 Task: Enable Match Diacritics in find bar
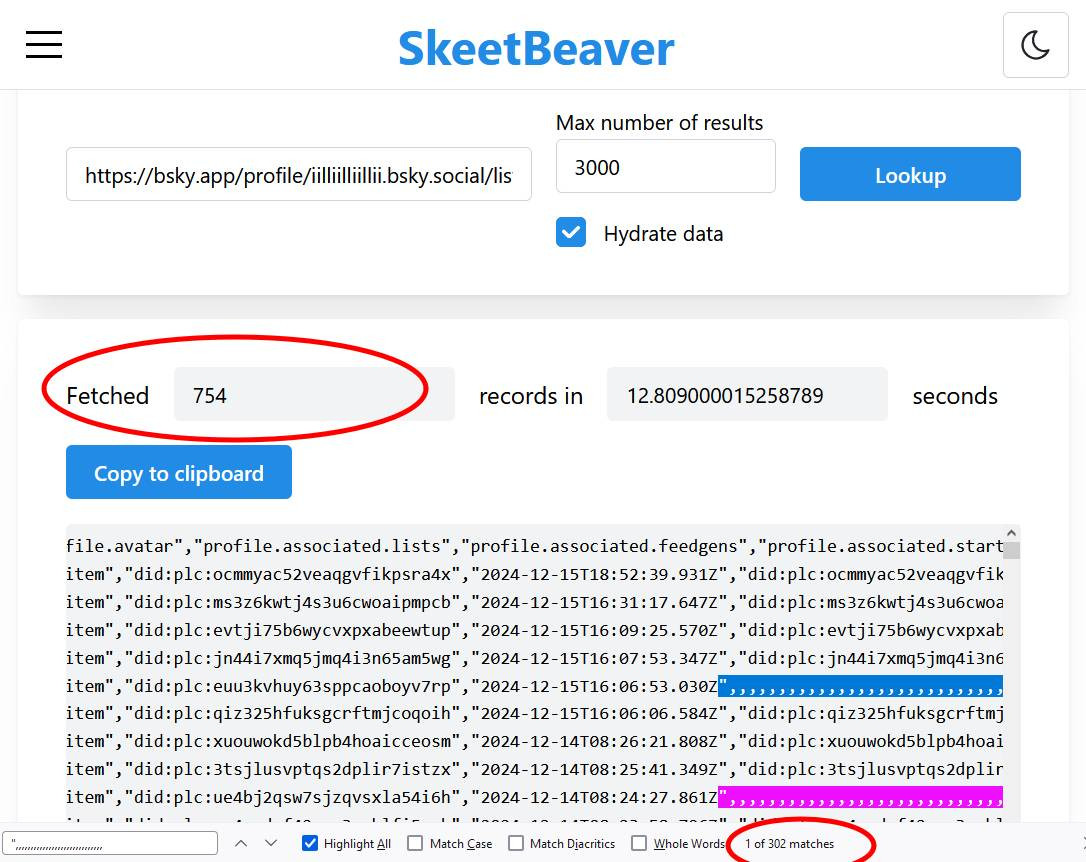click(x=516, y=843)
